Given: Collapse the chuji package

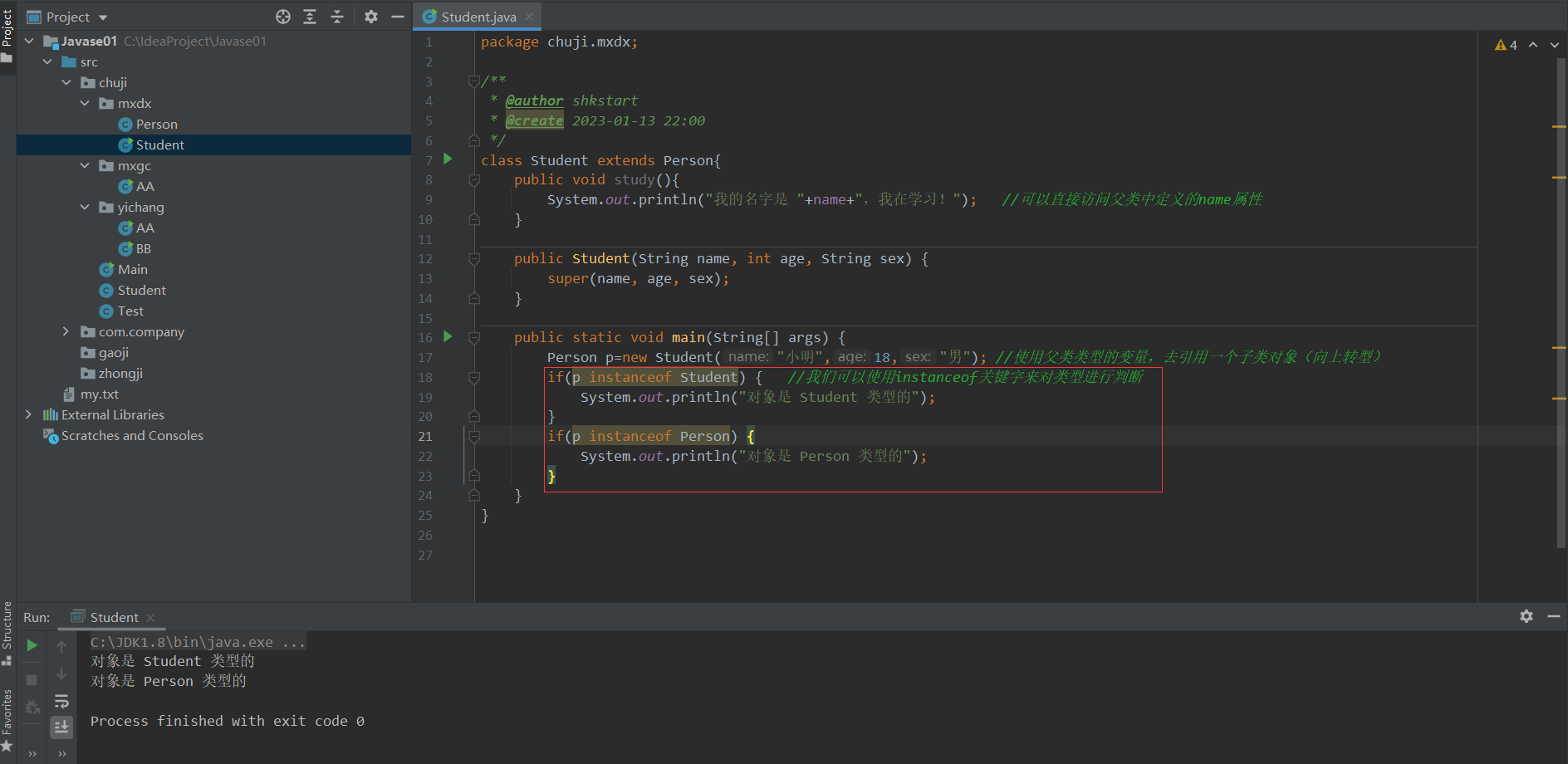Looking at the screenshot, I should (66, 82).
